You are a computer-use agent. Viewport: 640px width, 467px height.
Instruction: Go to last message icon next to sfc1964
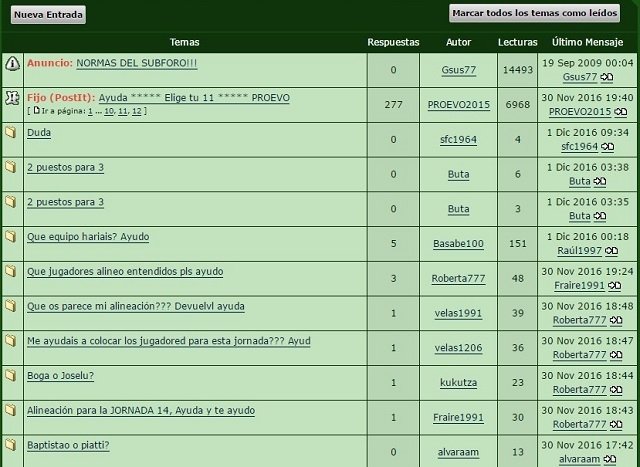(x=608, y=146)
